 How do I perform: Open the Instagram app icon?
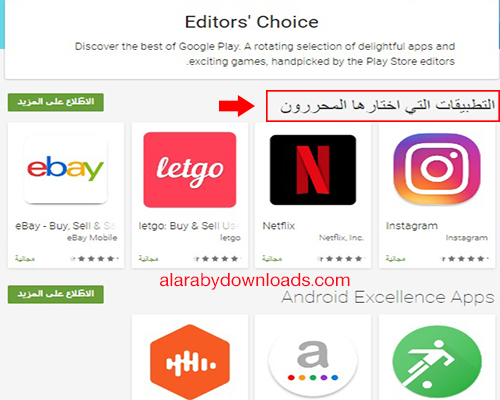coord(437,169)
